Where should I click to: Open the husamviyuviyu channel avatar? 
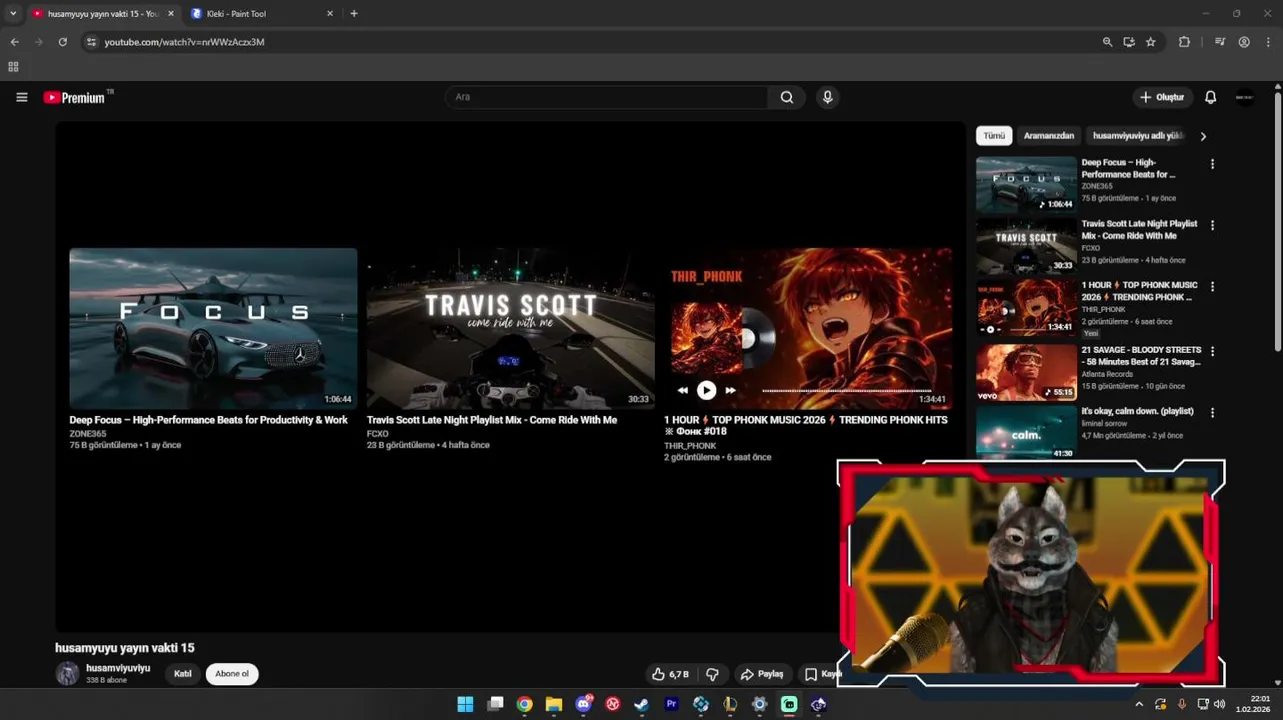tap(67, 673)
